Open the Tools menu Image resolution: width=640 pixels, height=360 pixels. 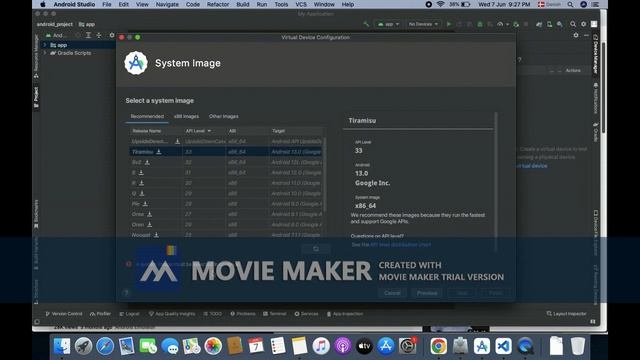click(281, 4)
